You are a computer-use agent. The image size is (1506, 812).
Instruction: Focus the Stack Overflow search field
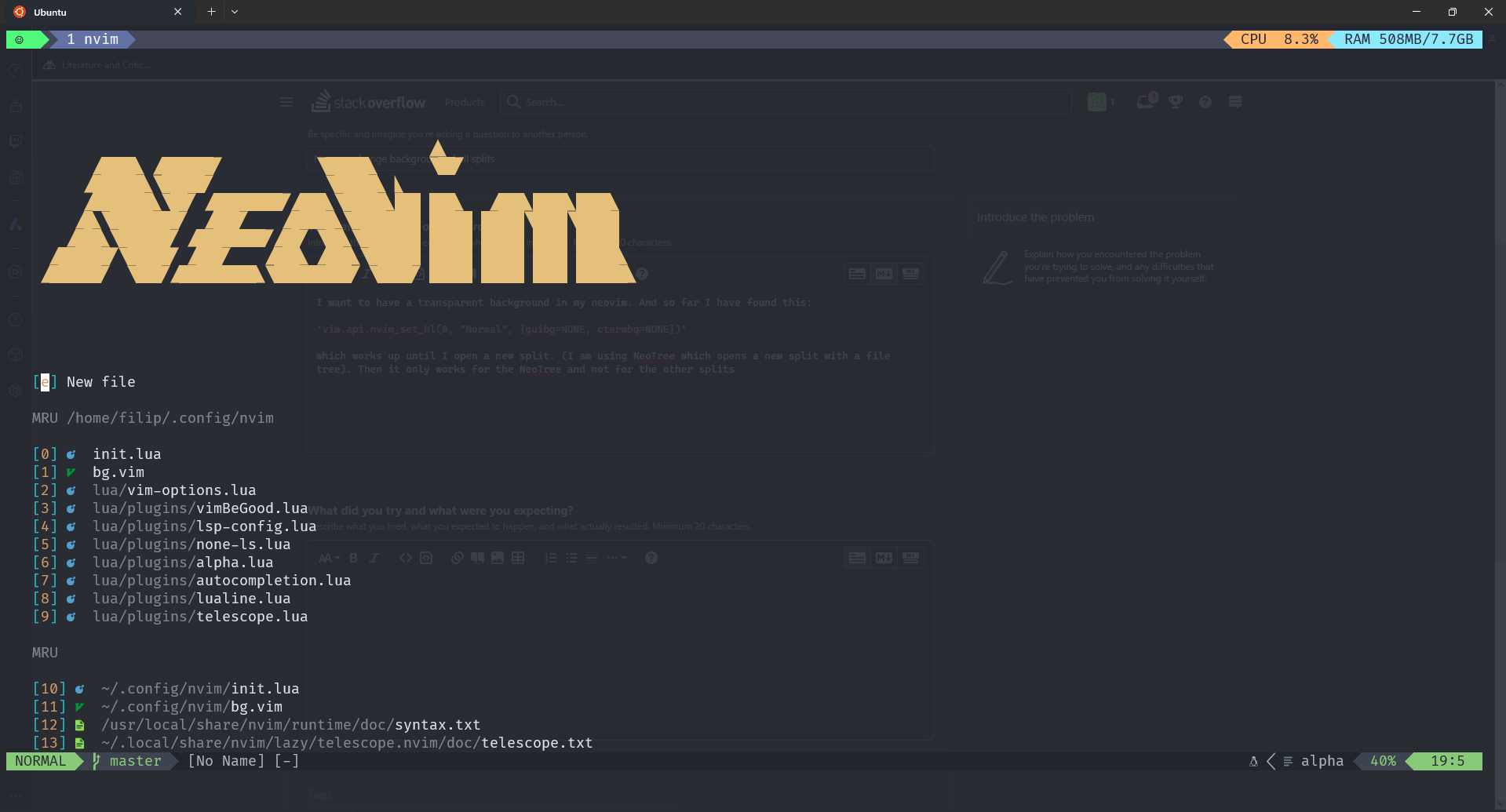786,102
